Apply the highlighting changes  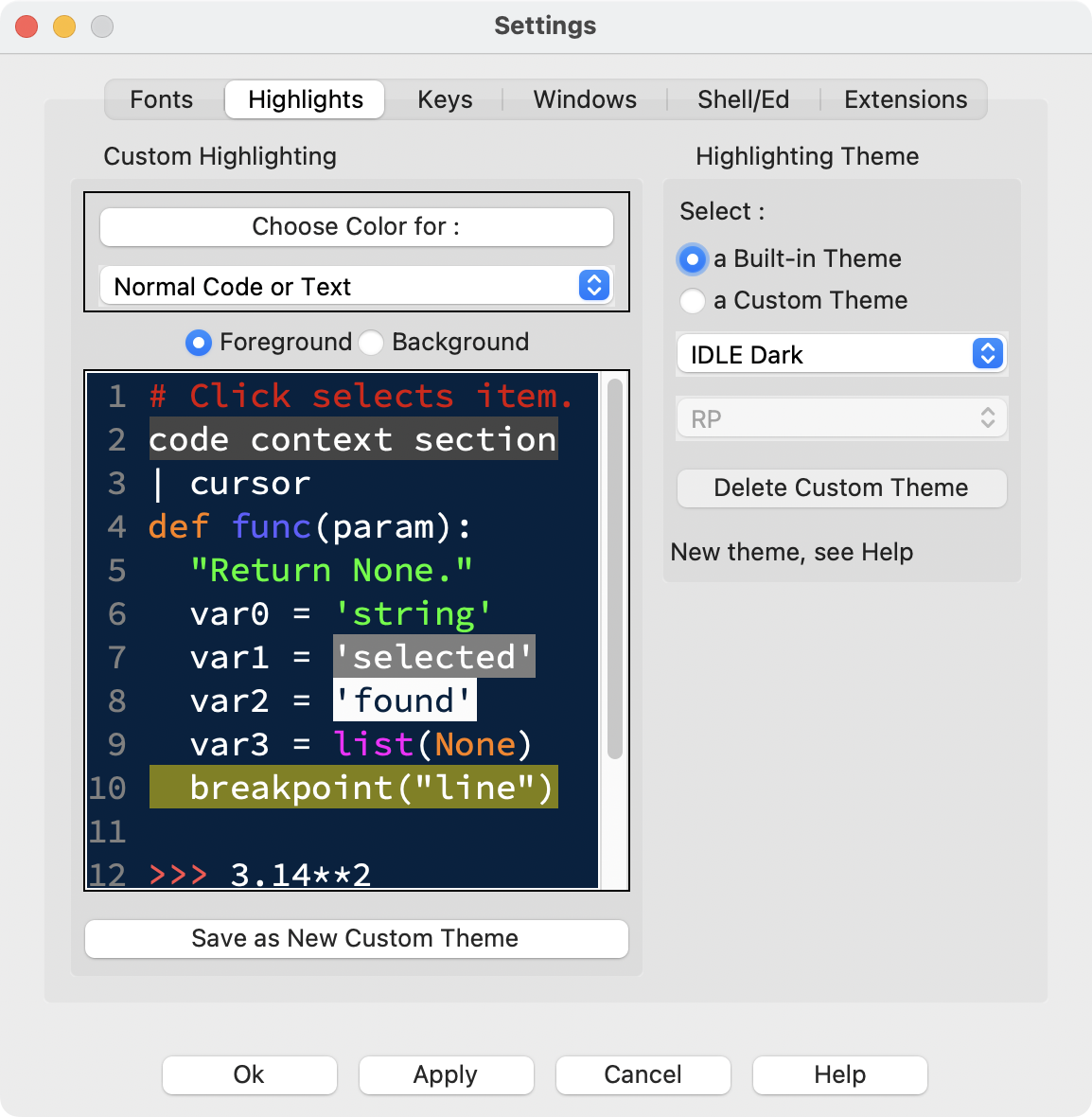446,1074
